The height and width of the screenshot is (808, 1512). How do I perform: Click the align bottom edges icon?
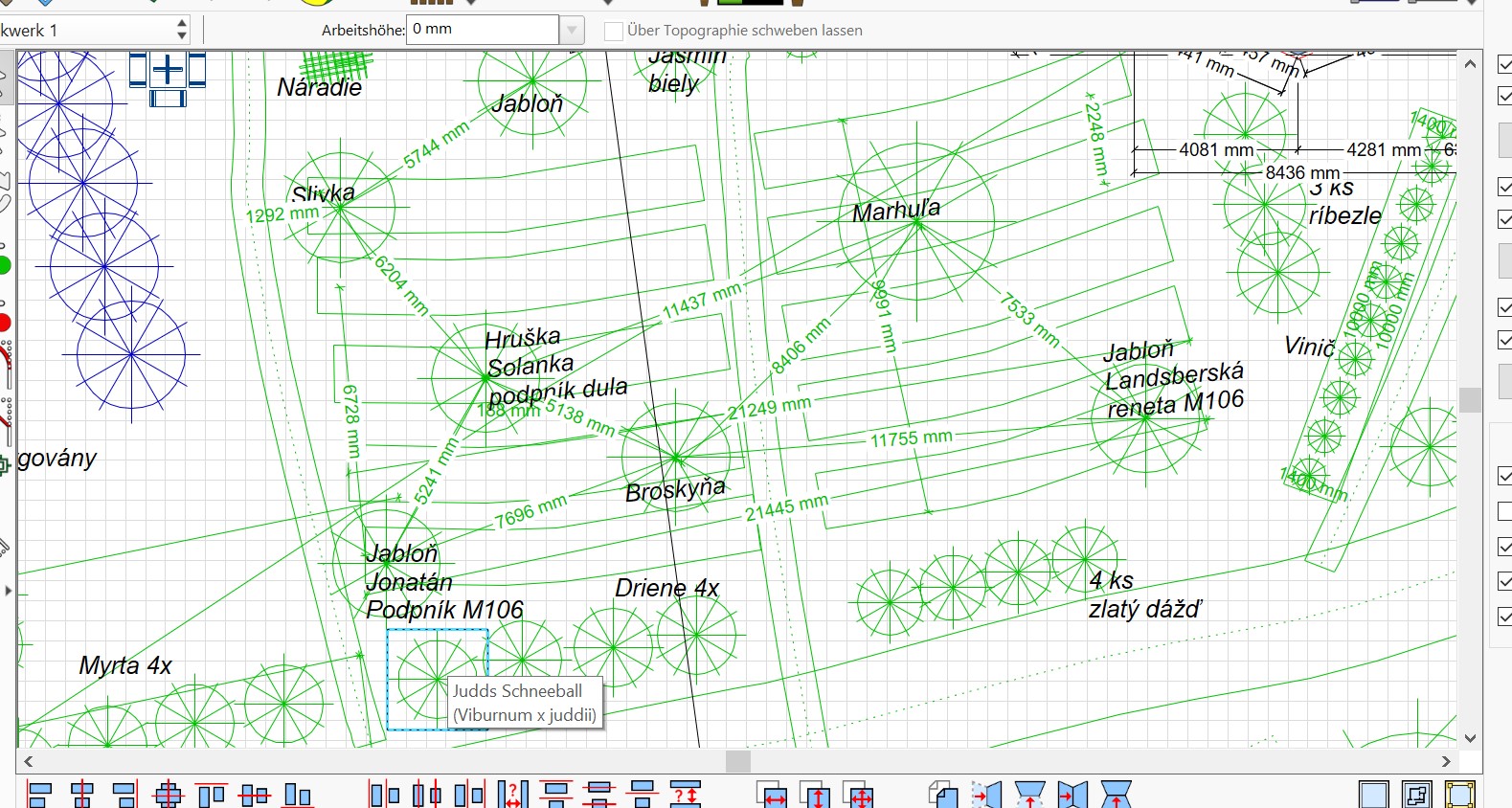click(298, 795)
